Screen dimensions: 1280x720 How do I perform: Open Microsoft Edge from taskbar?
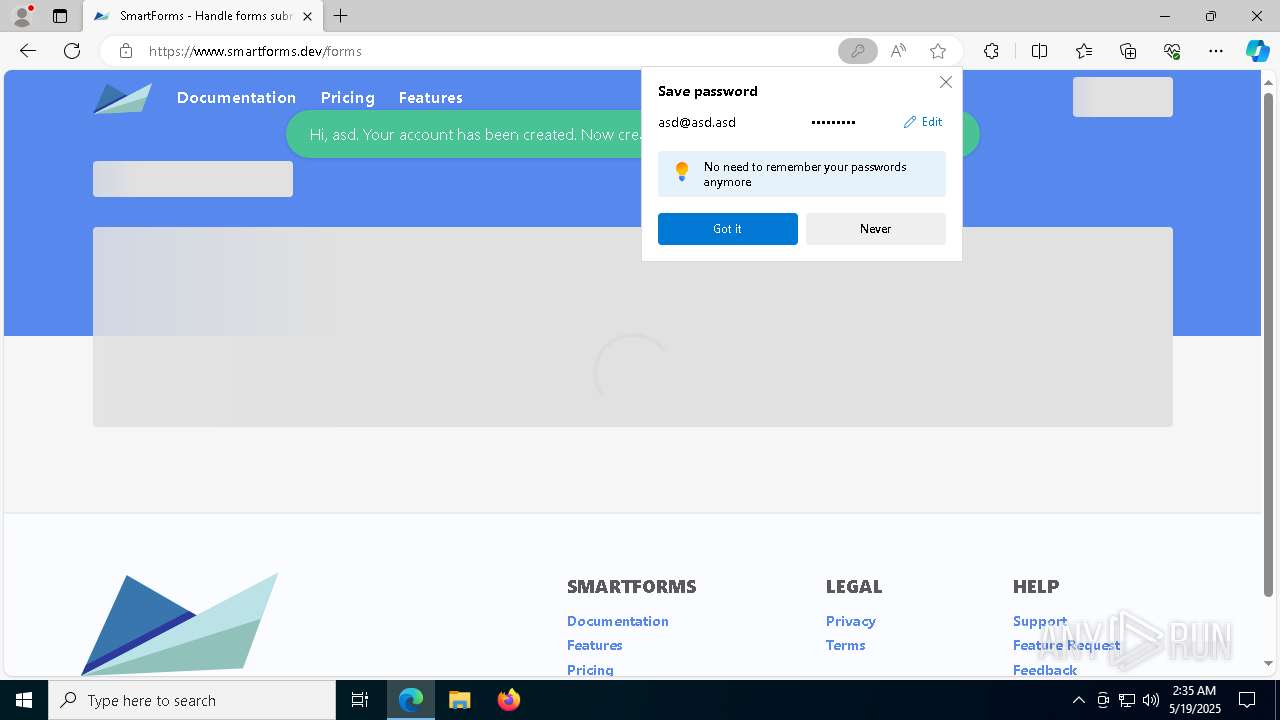coord(411,700)
